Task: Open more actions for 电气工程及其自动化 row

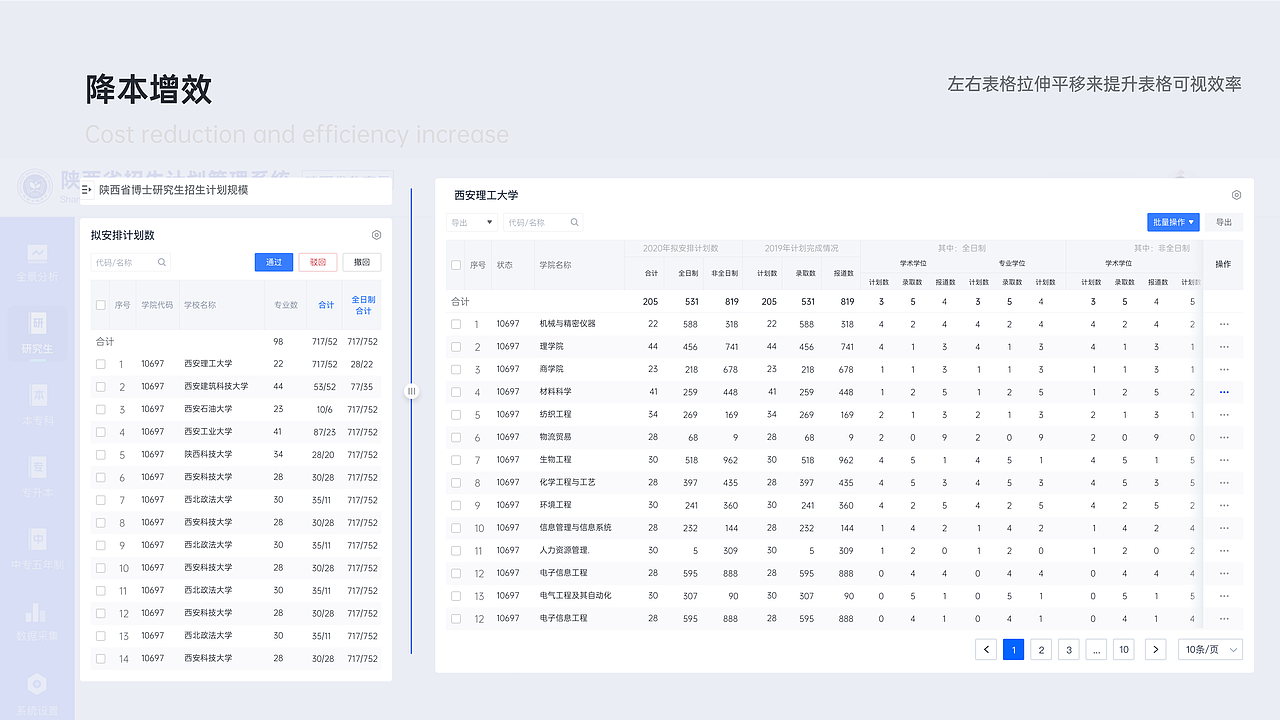Action: tap(1224, 596)
